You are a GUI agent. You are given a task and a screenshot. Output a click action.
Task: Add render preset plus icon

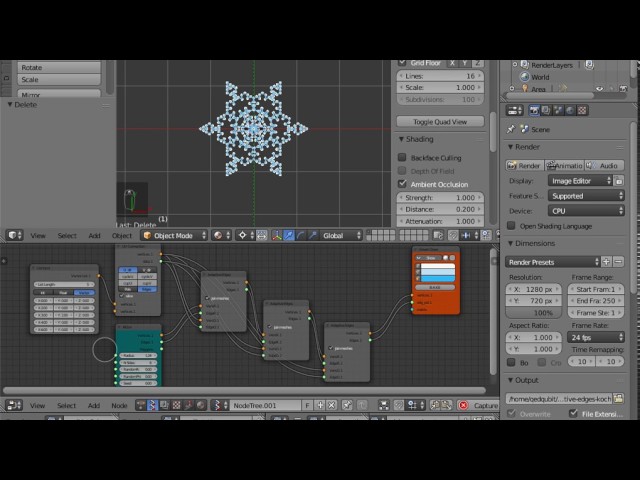pos(606,262)
